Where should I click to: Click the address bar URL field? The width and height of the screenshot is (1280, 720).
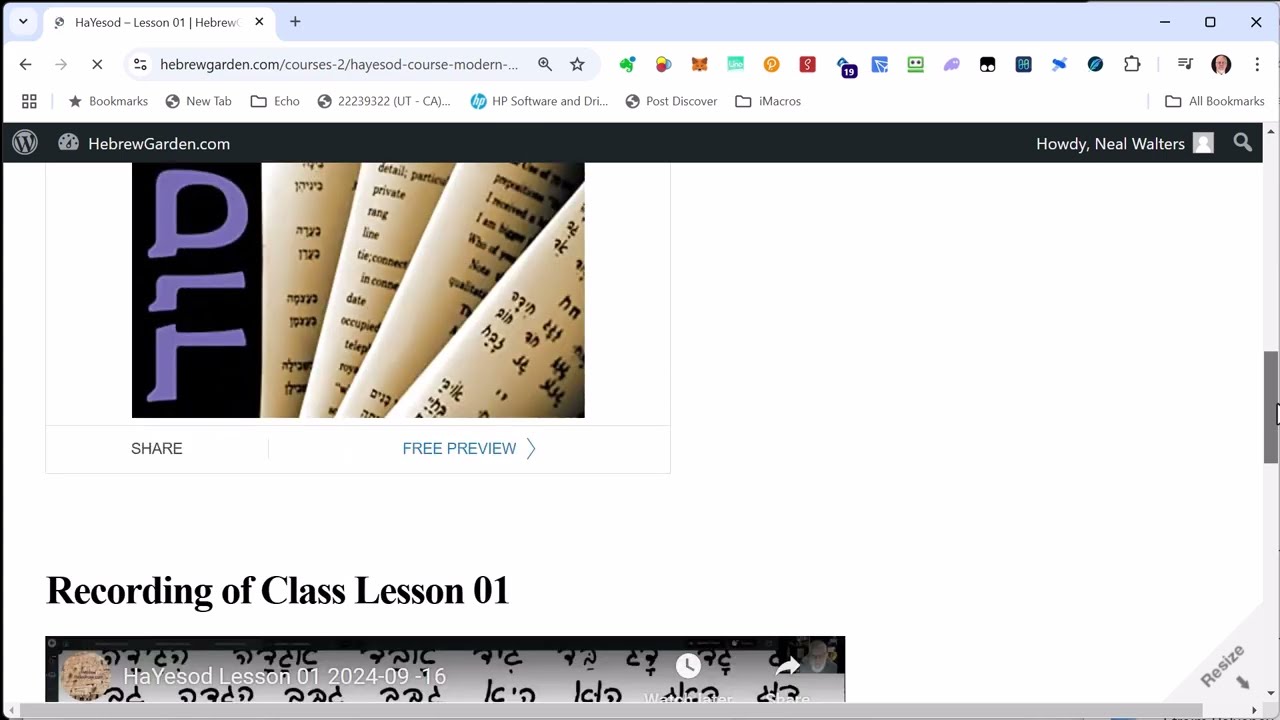339,64
